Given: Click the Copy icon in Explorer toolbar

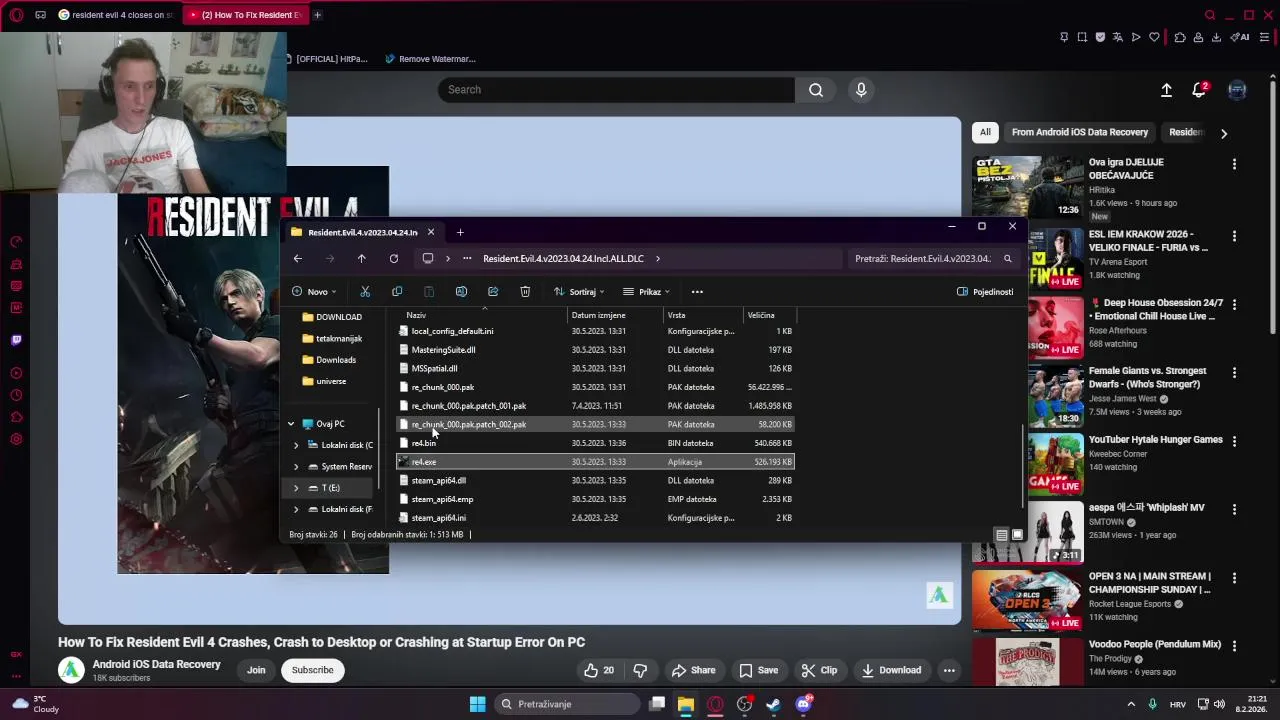Looking at the screenshot, I should (397, 292).
